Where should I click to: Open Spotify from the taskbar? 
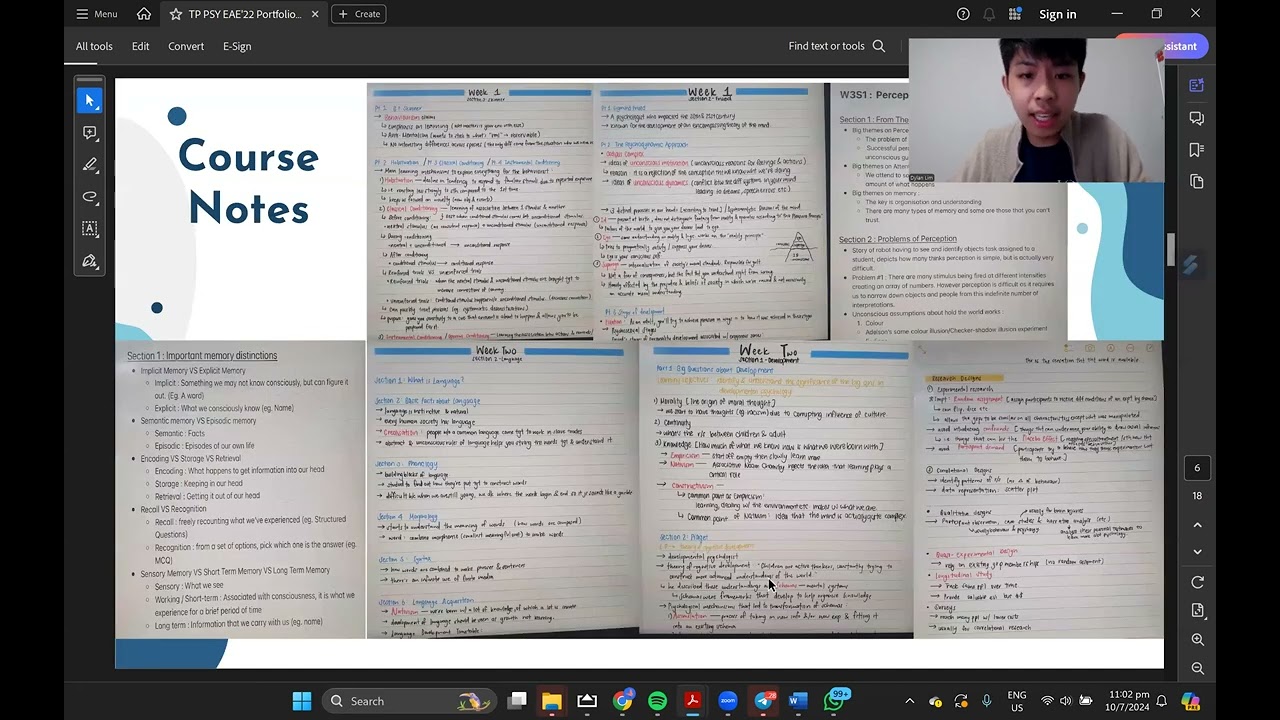(657, 701)
